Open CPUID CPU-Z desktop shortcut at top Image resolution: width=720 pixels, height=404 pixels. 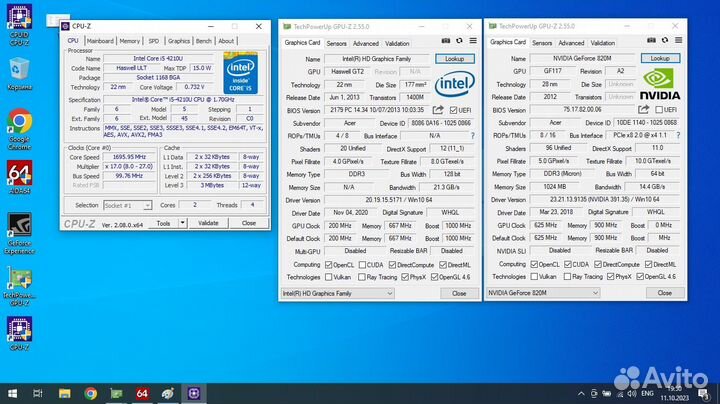click(x=19, y=24)
